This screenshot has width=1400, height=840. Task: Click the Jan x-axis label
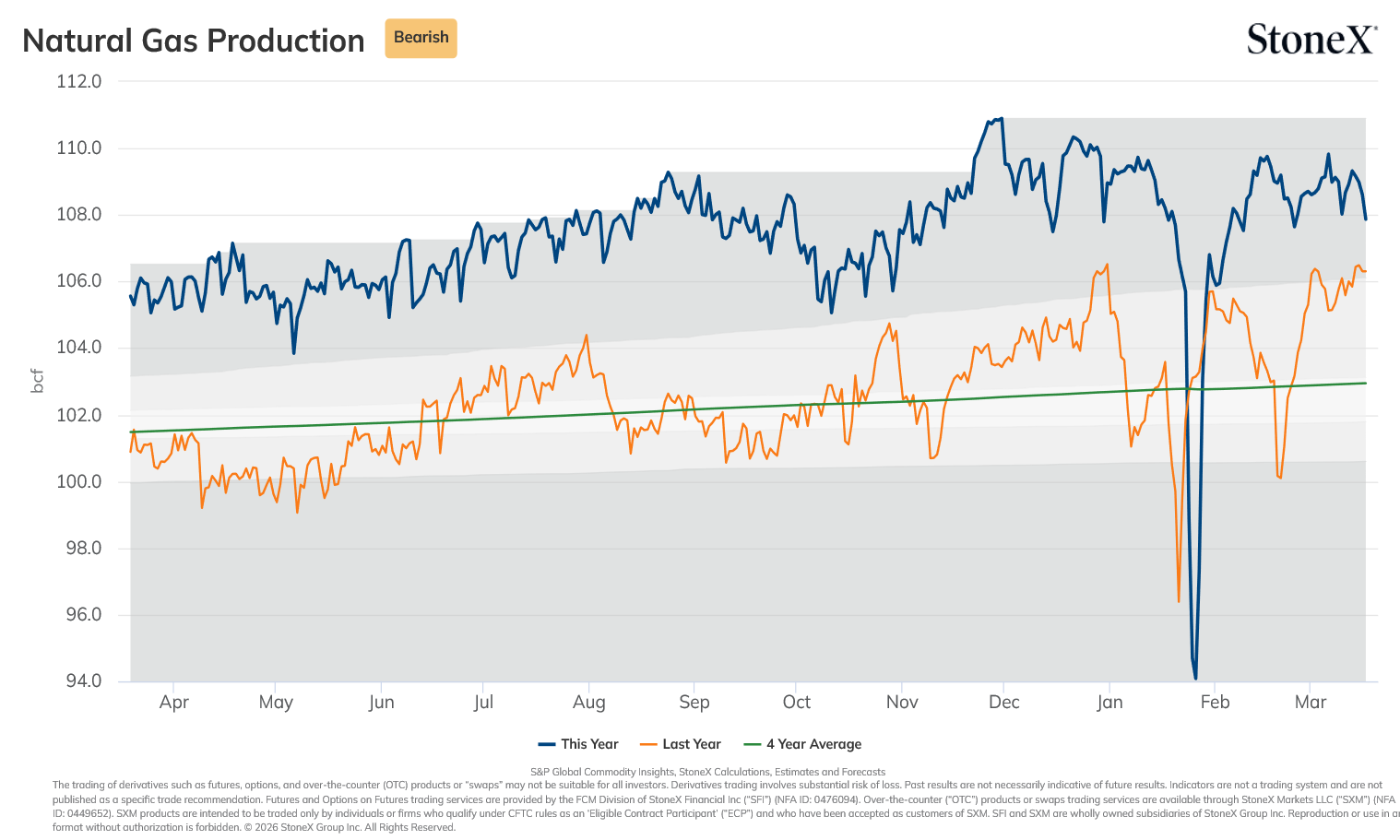click(x=1109, y=703)
